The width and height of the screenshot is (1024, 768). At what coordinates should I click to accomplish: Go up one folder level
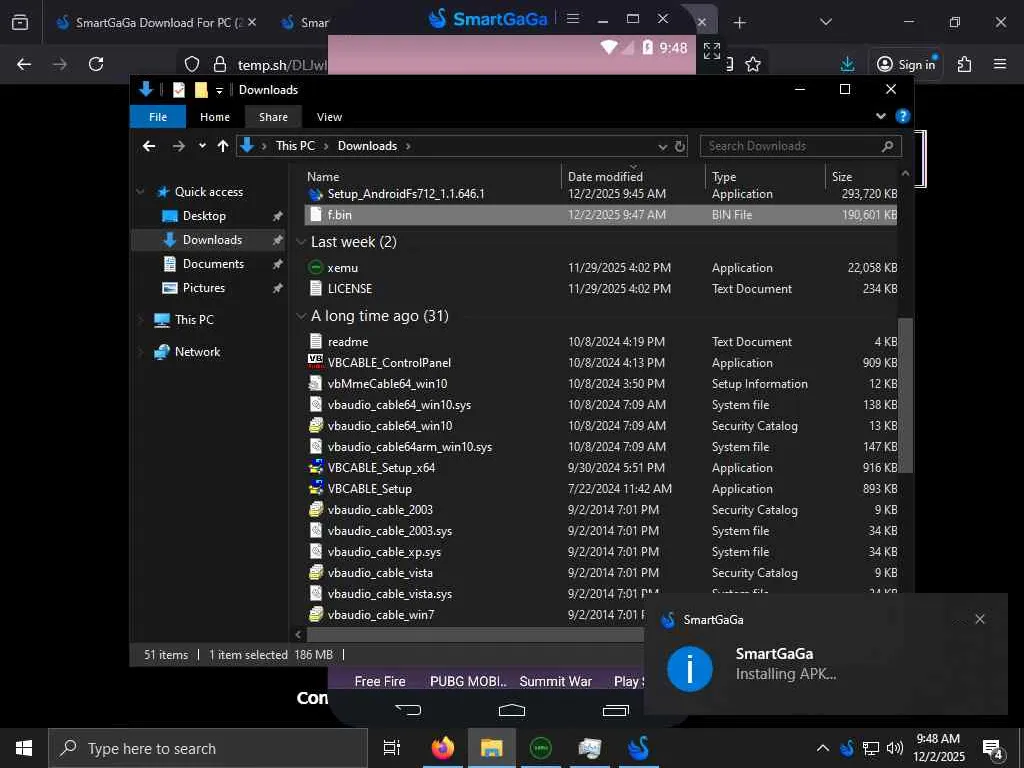coord(222,146)
